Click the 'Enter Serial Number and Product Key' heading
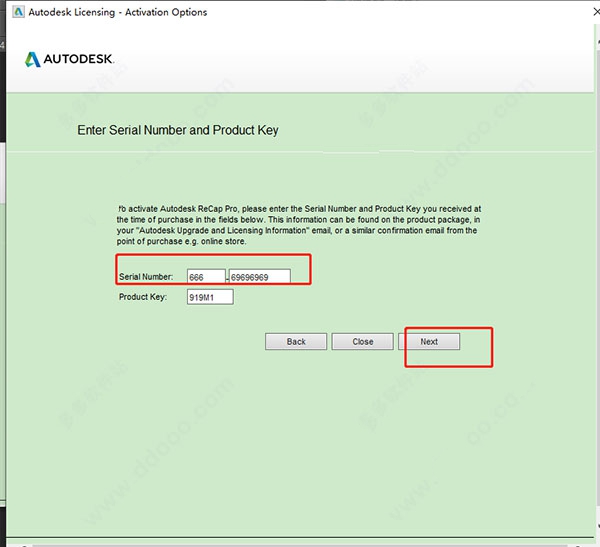This screenshot has width=600, height=547. pos(178,130)
